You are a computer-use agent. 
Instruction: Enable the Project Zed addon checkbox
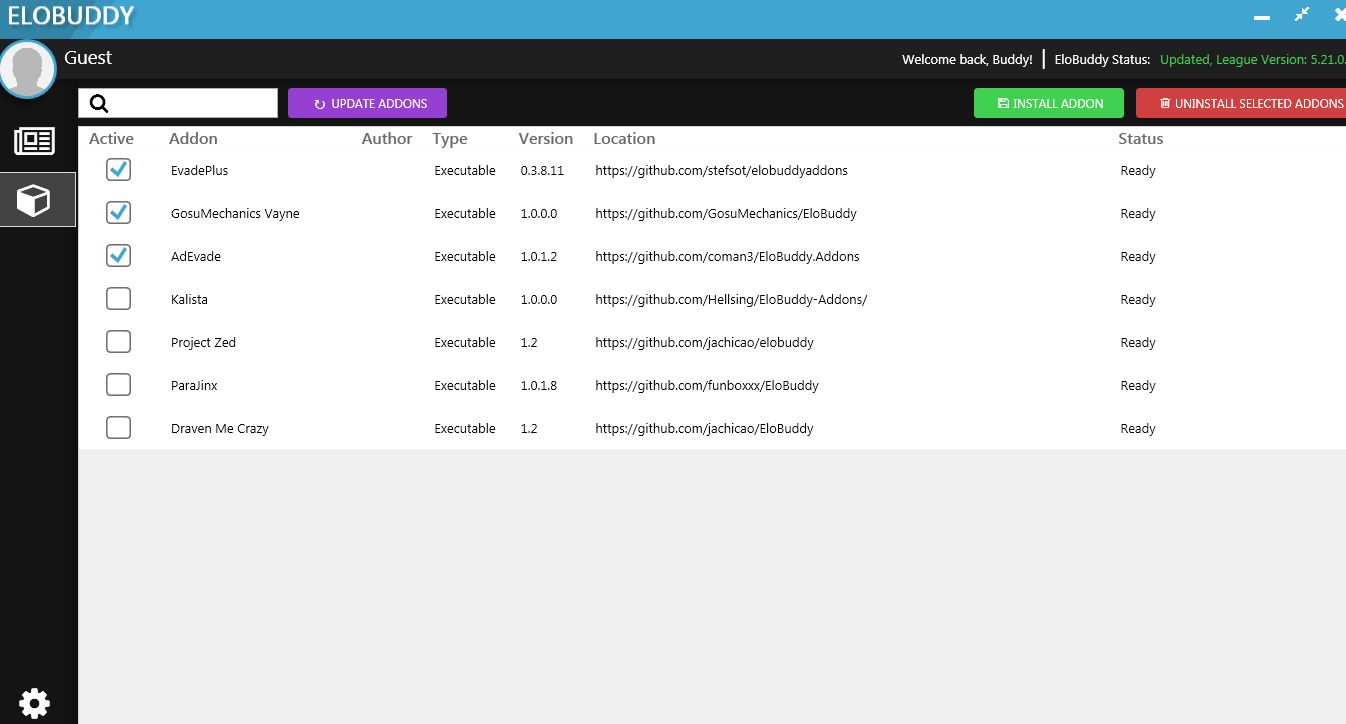point(118,342)
